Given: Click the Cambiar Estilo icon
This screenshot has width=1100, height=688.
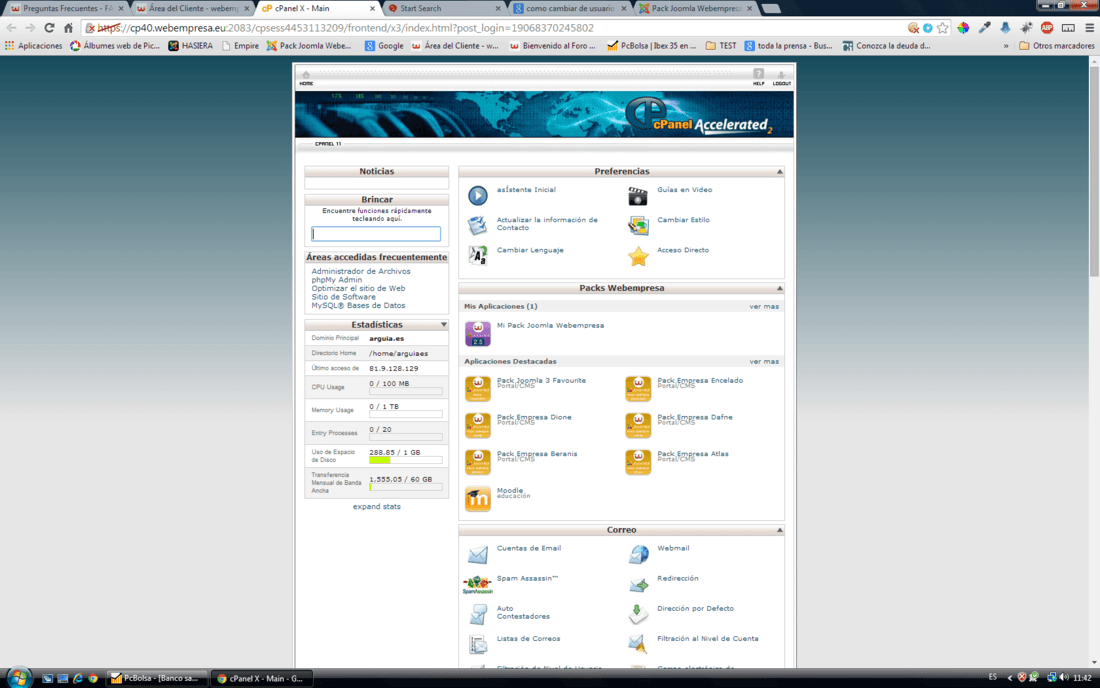Looking at the screenshot, I should (638, 225).
